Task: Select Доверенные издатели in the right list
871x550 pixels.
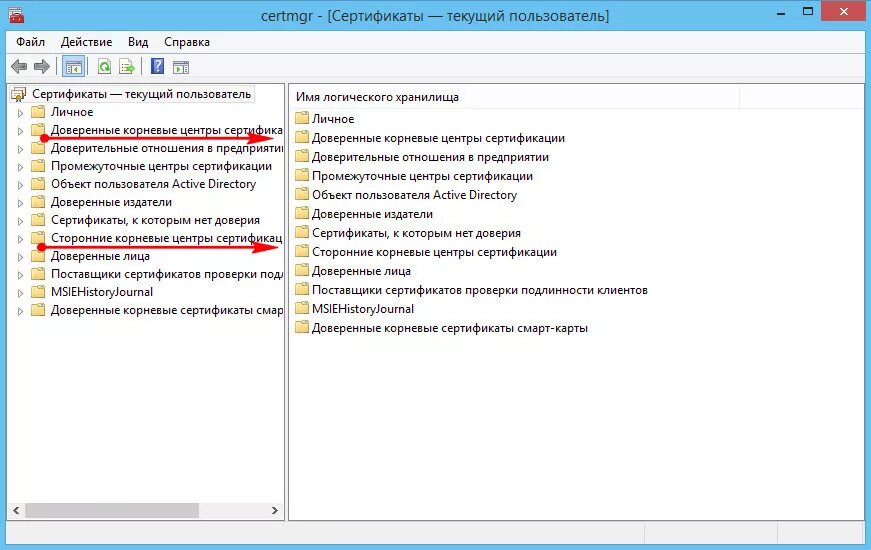Action: pos(372,214)
